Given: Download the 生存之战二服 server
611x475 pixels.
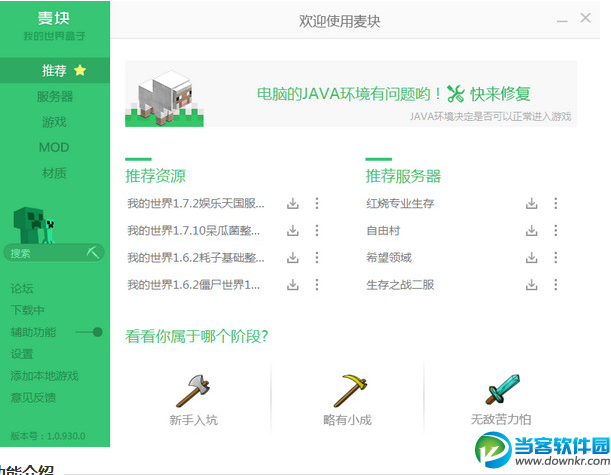Looking at the screenshot, I should click(x=532, y=285).
